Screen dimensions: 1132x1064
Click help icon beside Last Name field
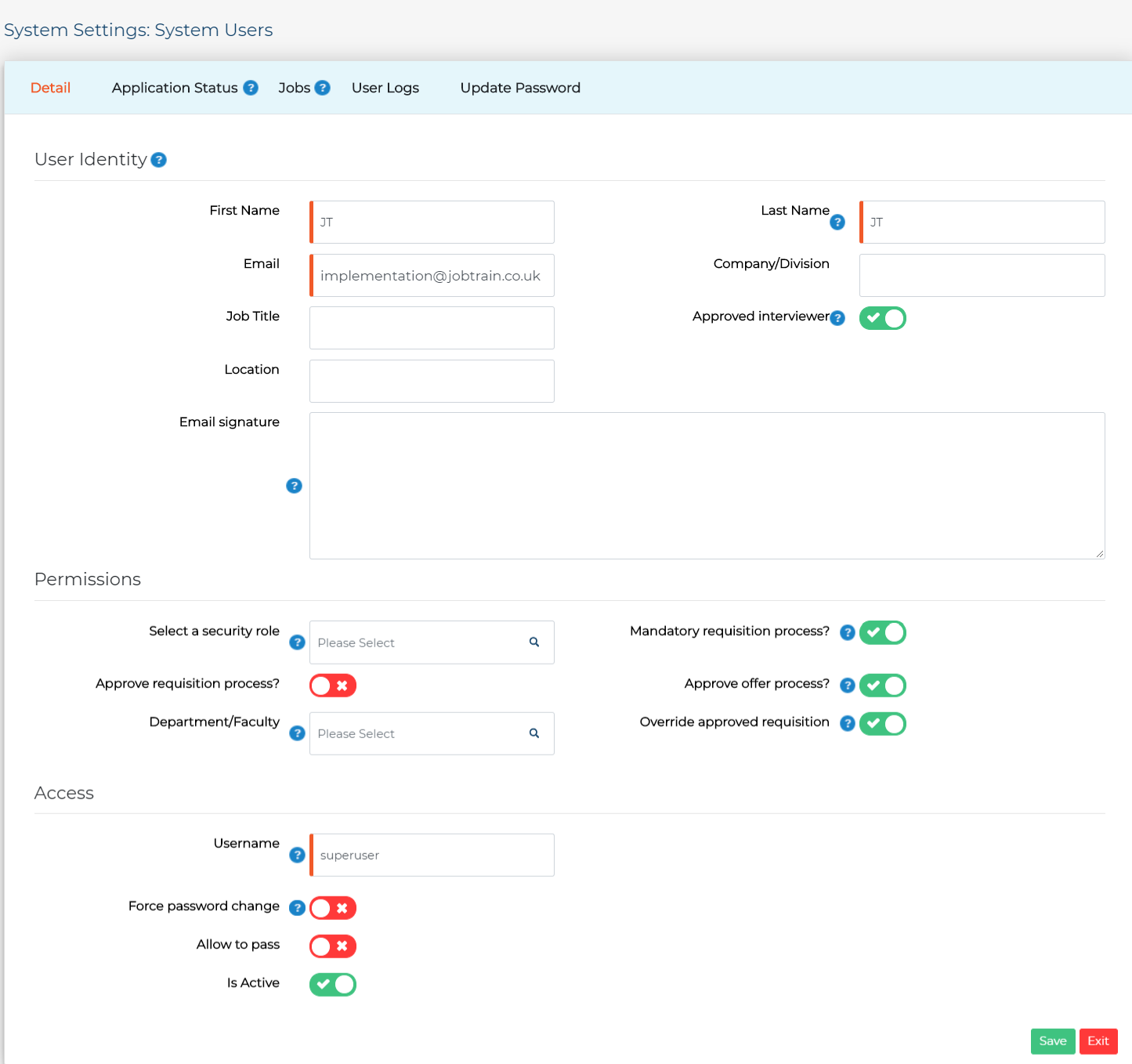[837, 222]
